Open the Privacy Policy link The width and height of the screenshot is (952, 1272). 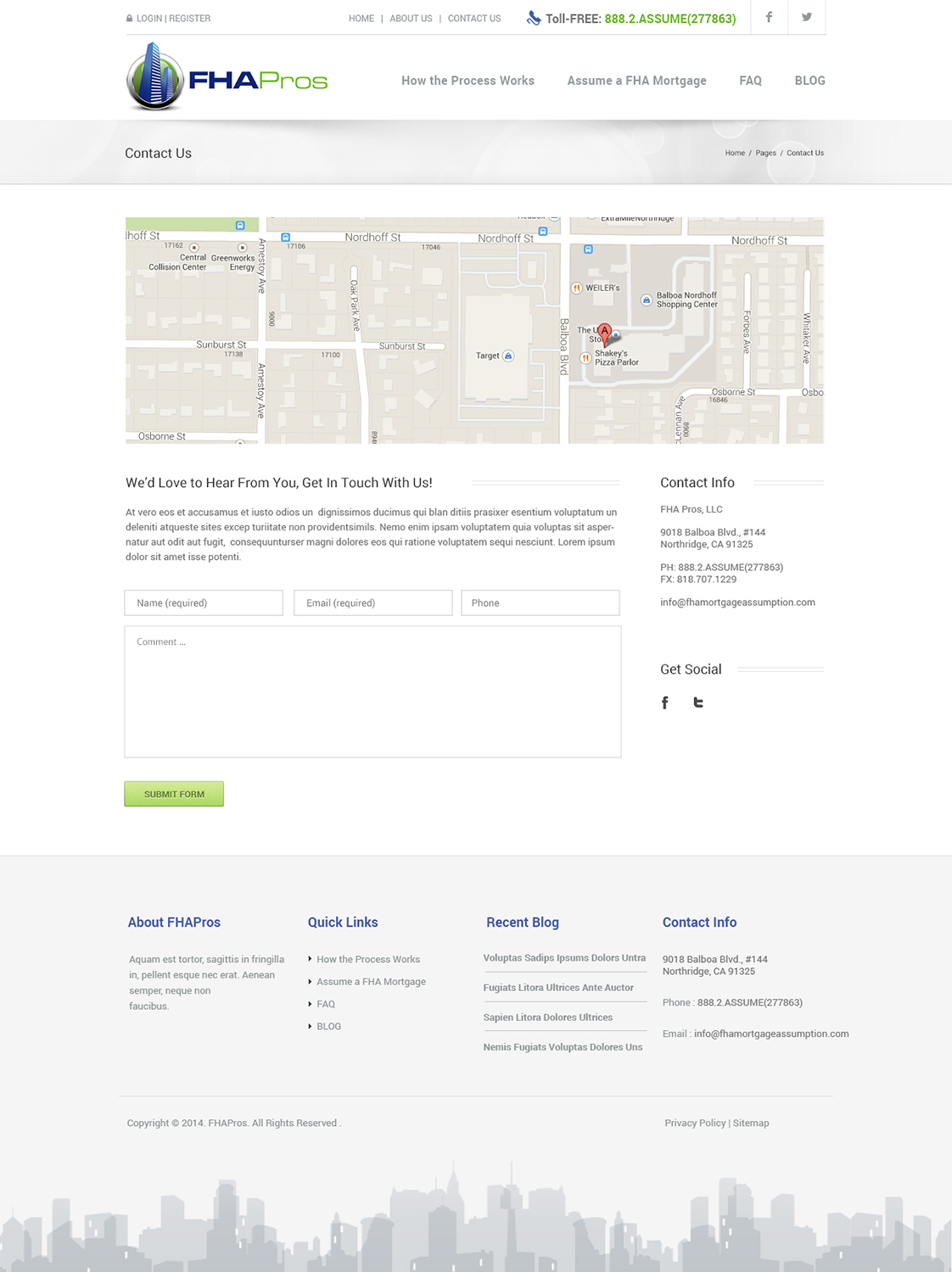coord(695,1123)
